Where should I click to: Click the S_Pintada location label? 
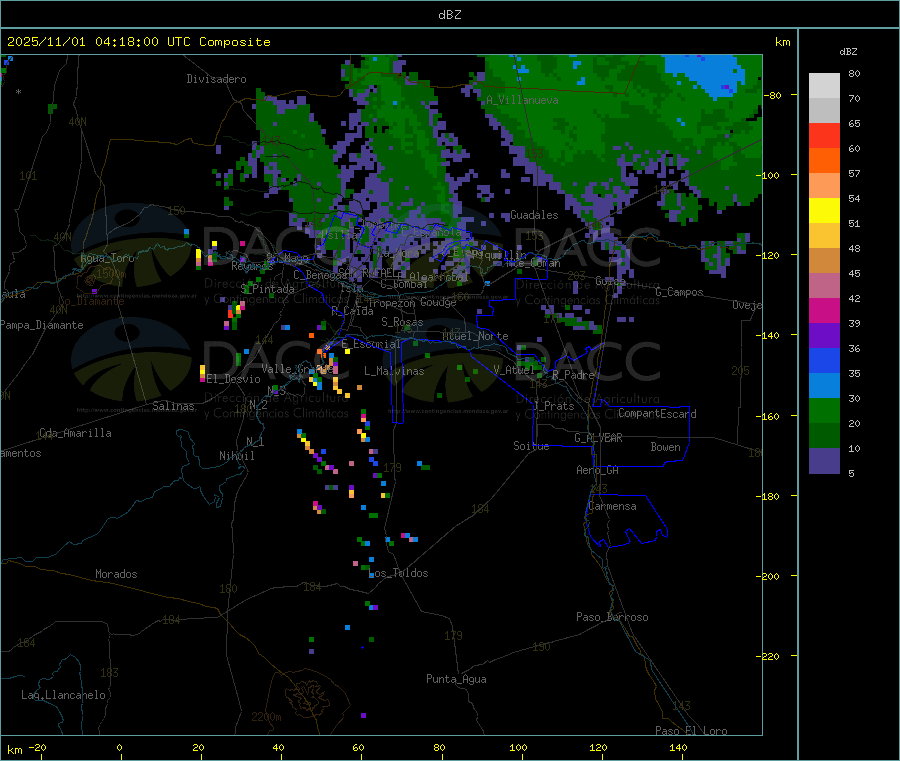(x=267, y=289)
